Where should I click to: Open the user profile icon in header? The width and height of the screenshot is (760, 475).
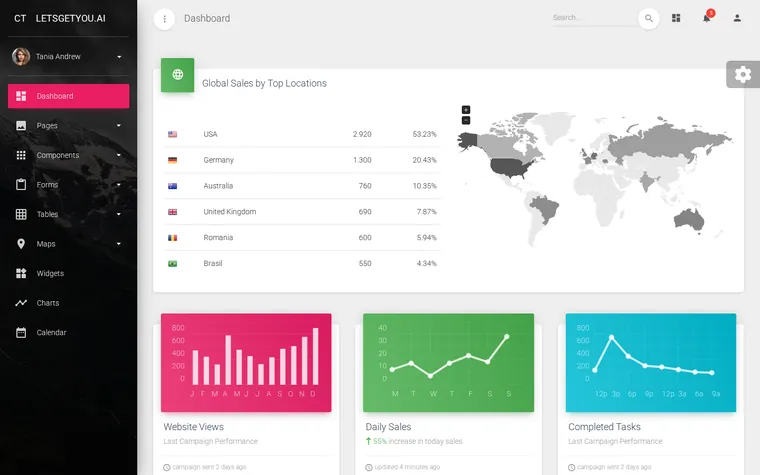pos(737,18)
